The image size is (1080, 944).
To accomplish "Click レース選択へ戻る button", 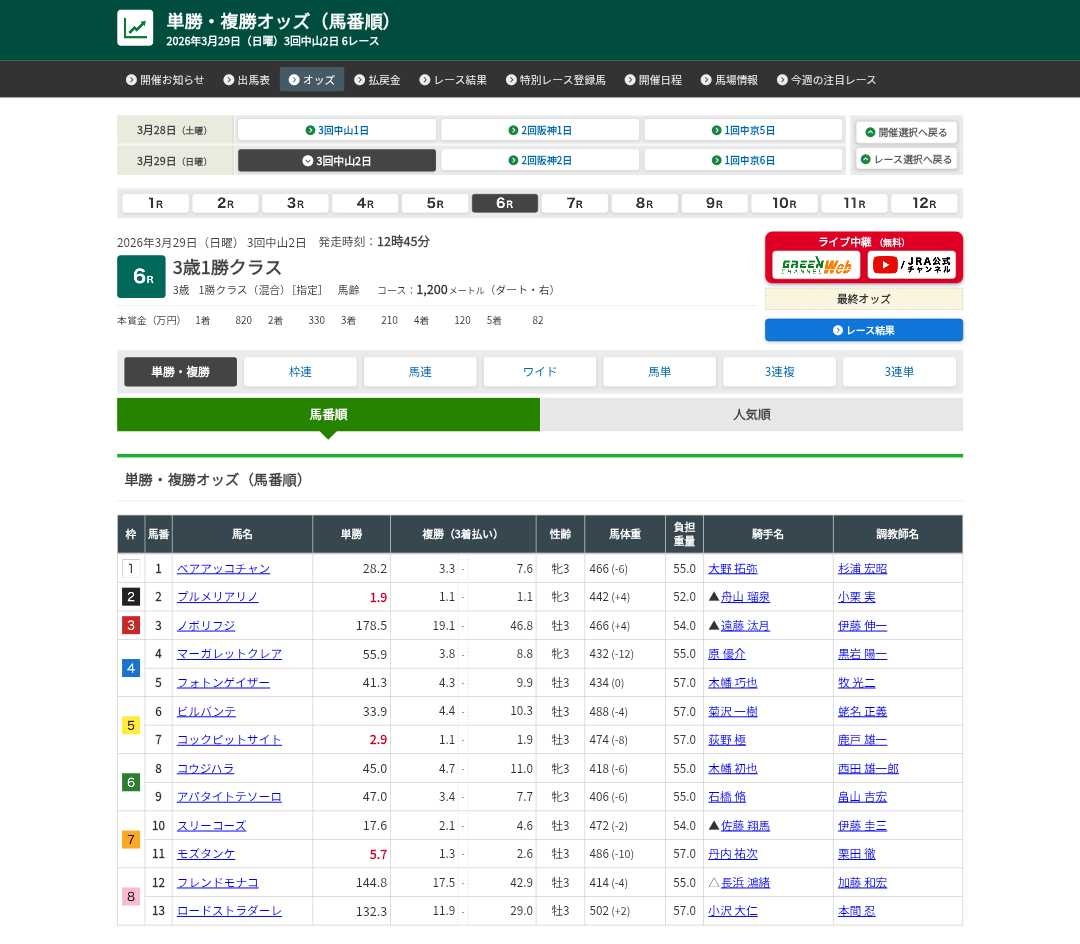I will [906, 160].
